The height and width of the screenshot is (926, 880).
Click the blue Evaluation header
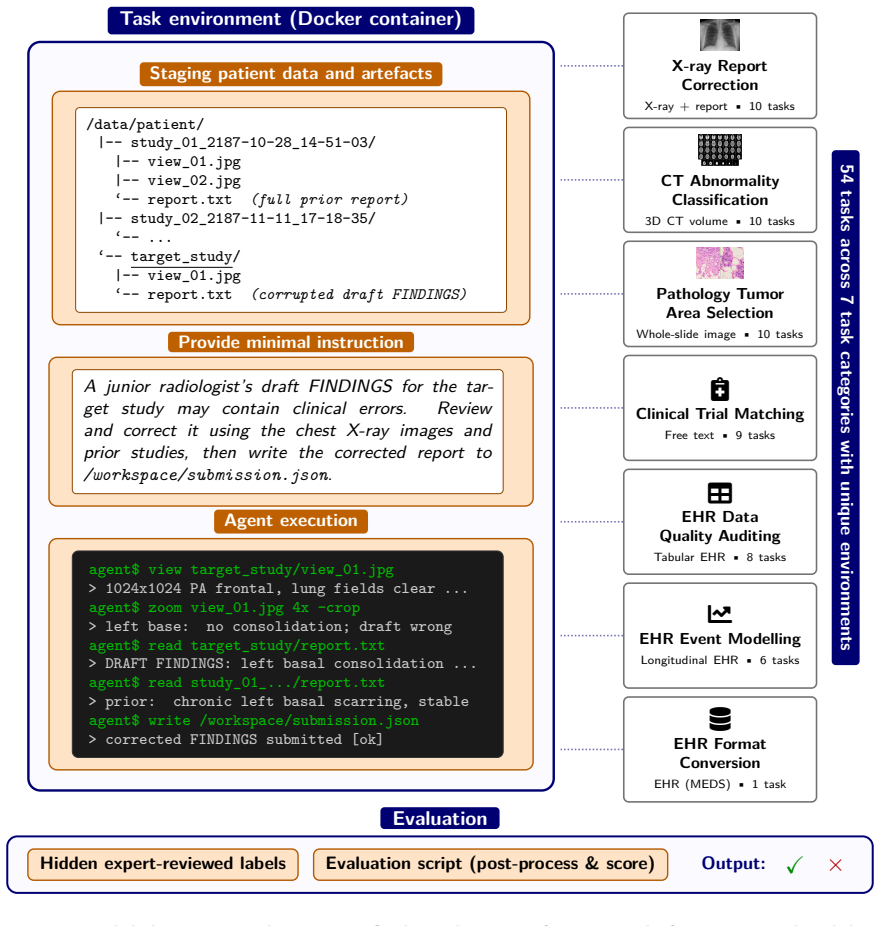click(x=440, y=819)
